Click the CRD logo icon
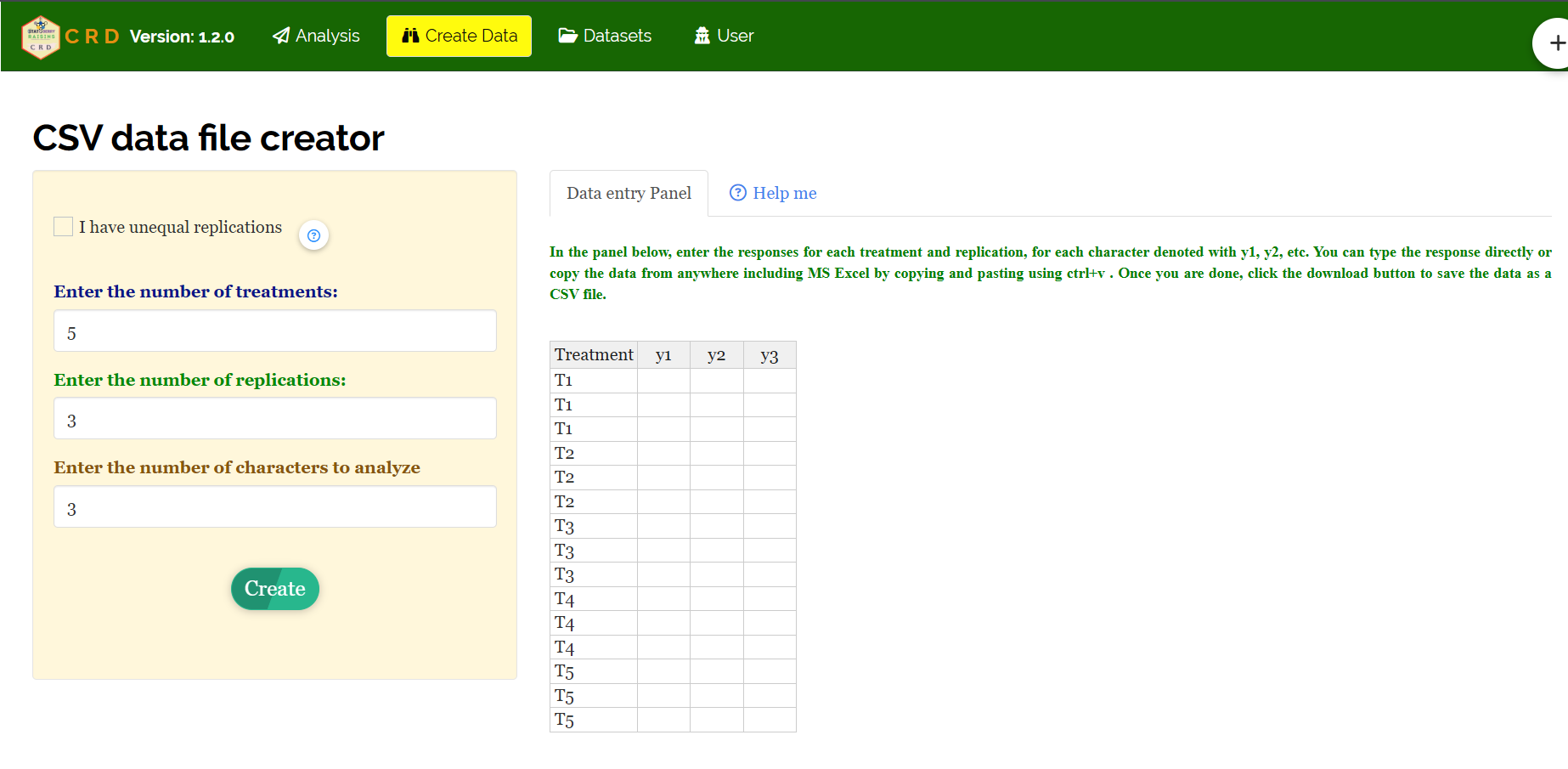 (40, 37)
